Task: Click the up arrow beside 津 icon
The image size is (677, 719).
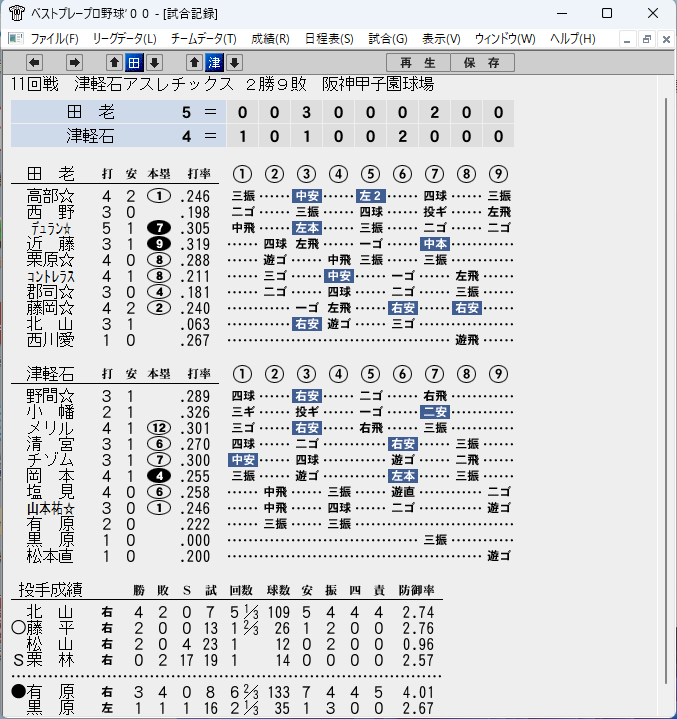Action: tap(194, 62)
